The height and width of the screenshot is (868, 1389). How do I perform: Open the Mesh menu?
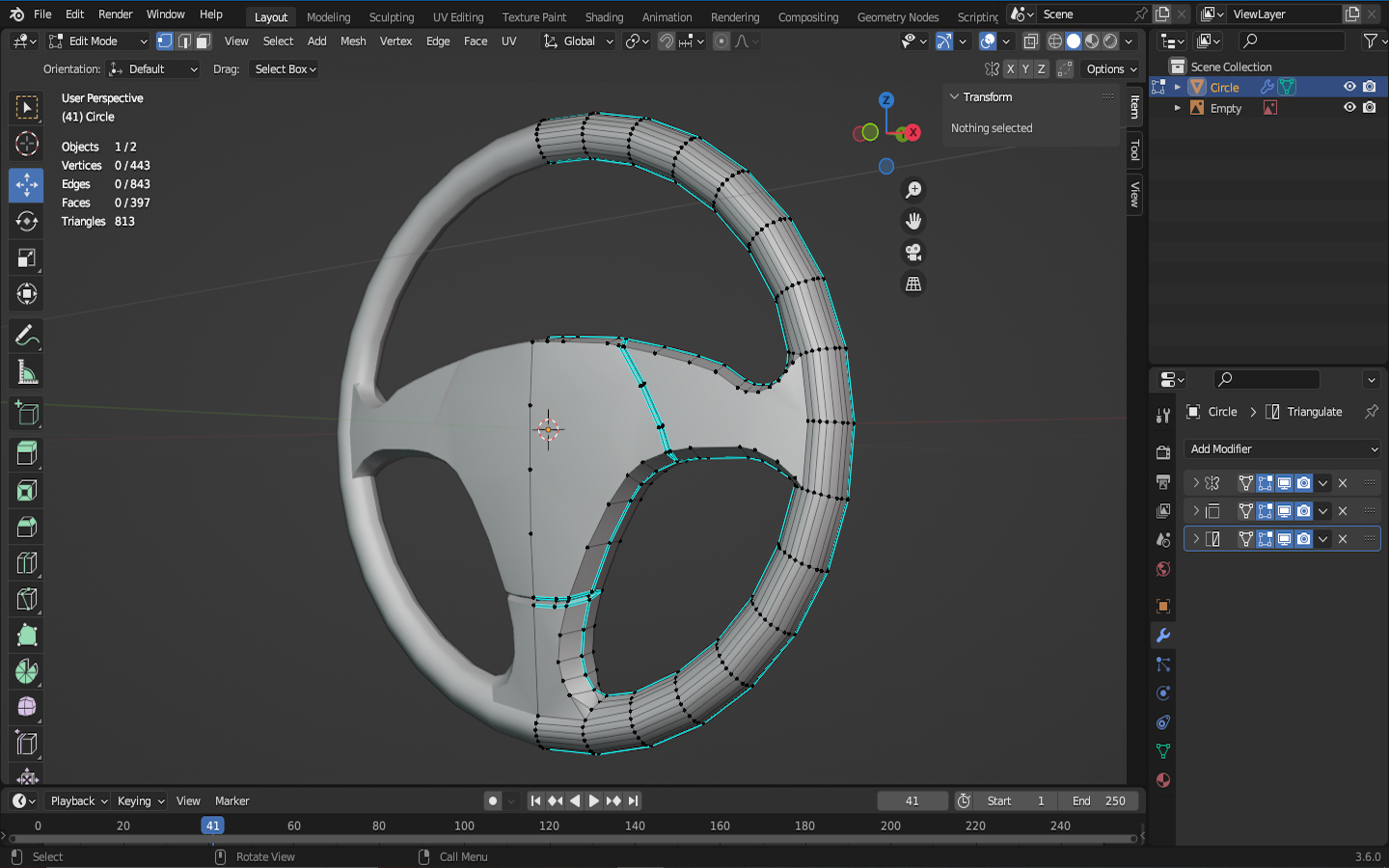coord(353,41)
